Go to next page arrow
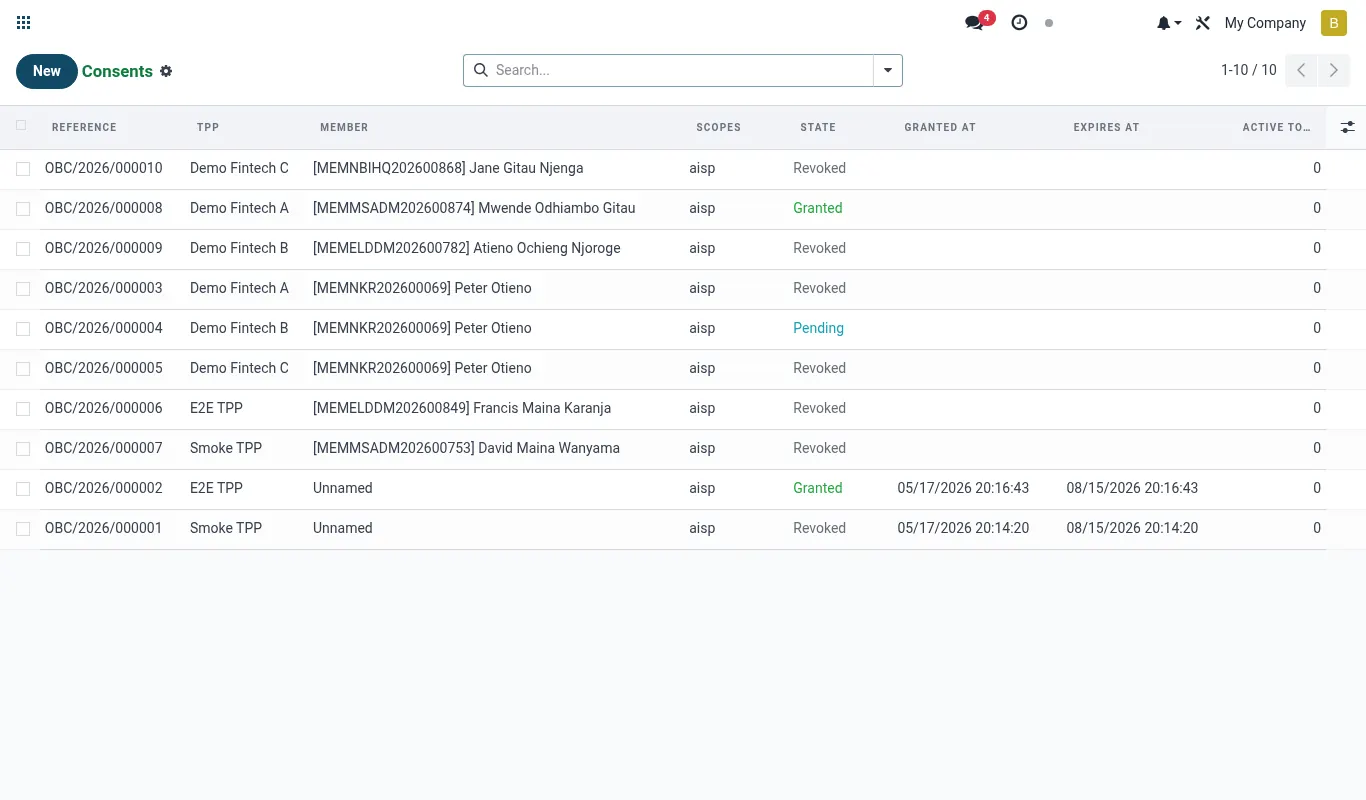 point(1333,70)
